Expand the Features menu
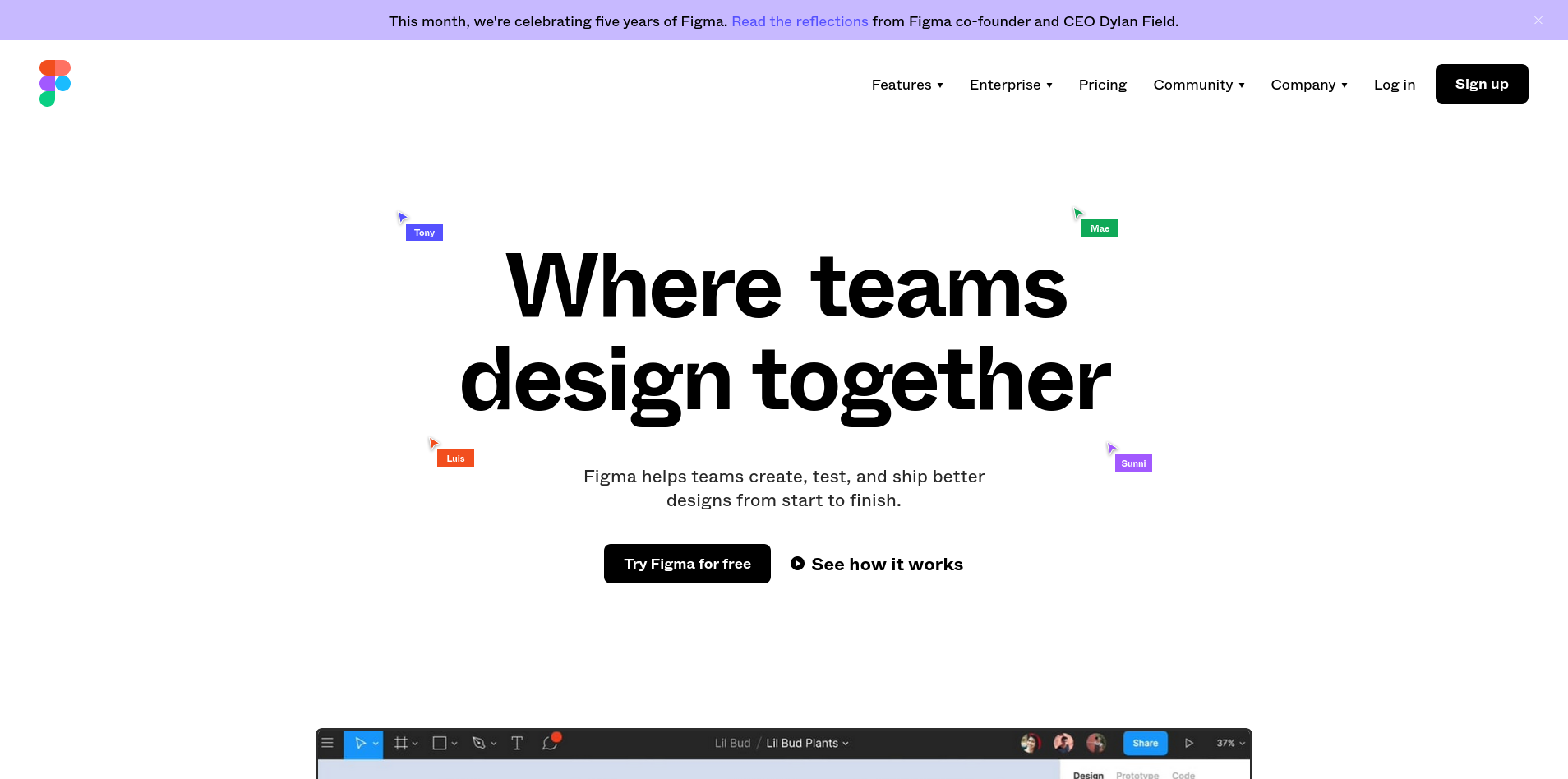 907,85
